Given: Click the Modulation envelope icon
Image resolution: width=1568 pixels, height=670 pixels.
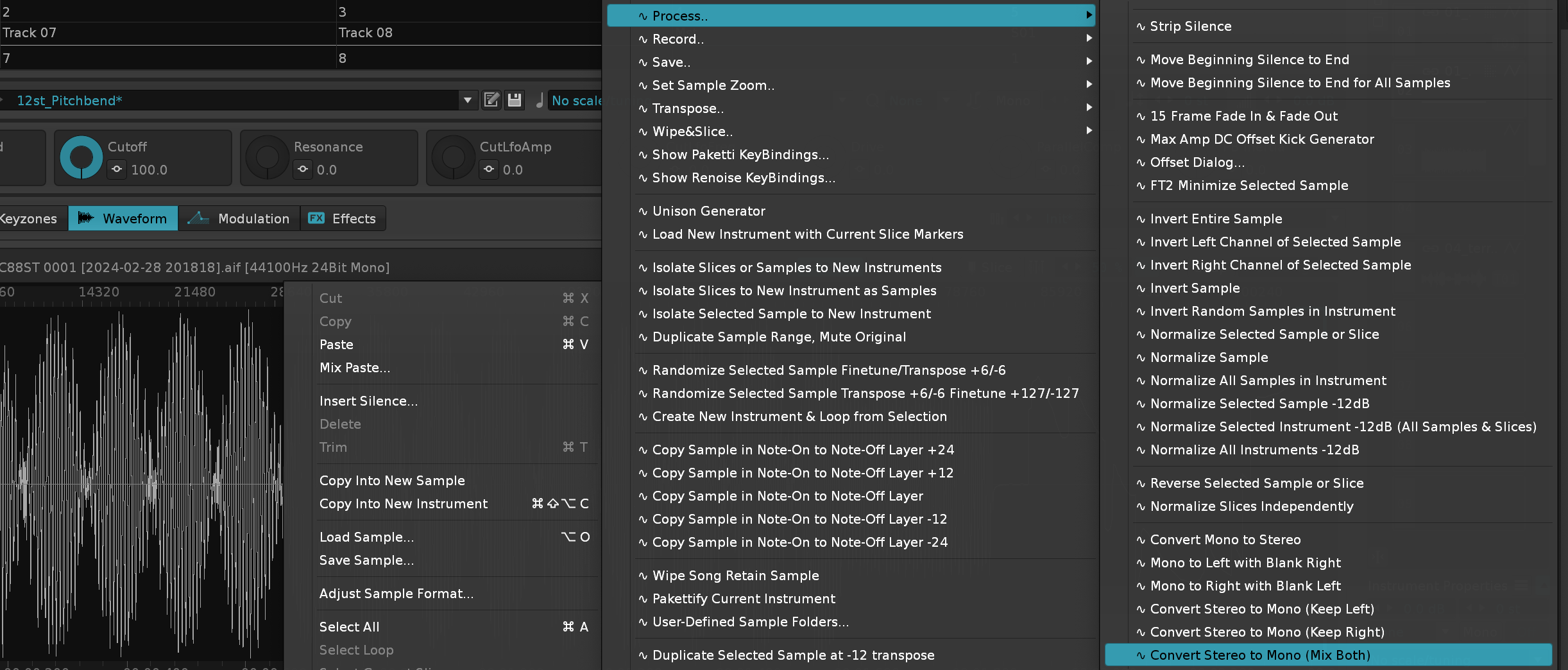Looking at the screenshot, I should (x=198, y=218).
